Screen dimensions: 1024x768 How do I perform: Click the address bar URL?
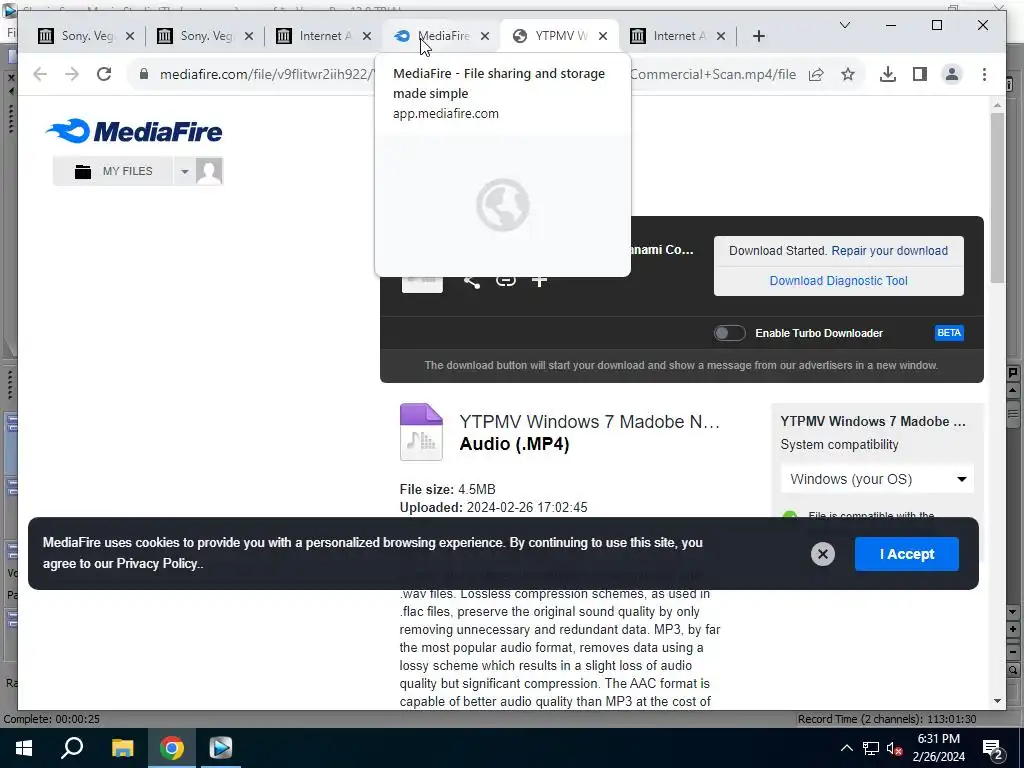click(x=477, y=74)
